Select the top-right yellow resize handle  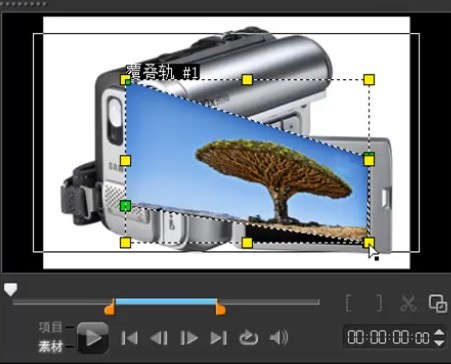point(369,80)
